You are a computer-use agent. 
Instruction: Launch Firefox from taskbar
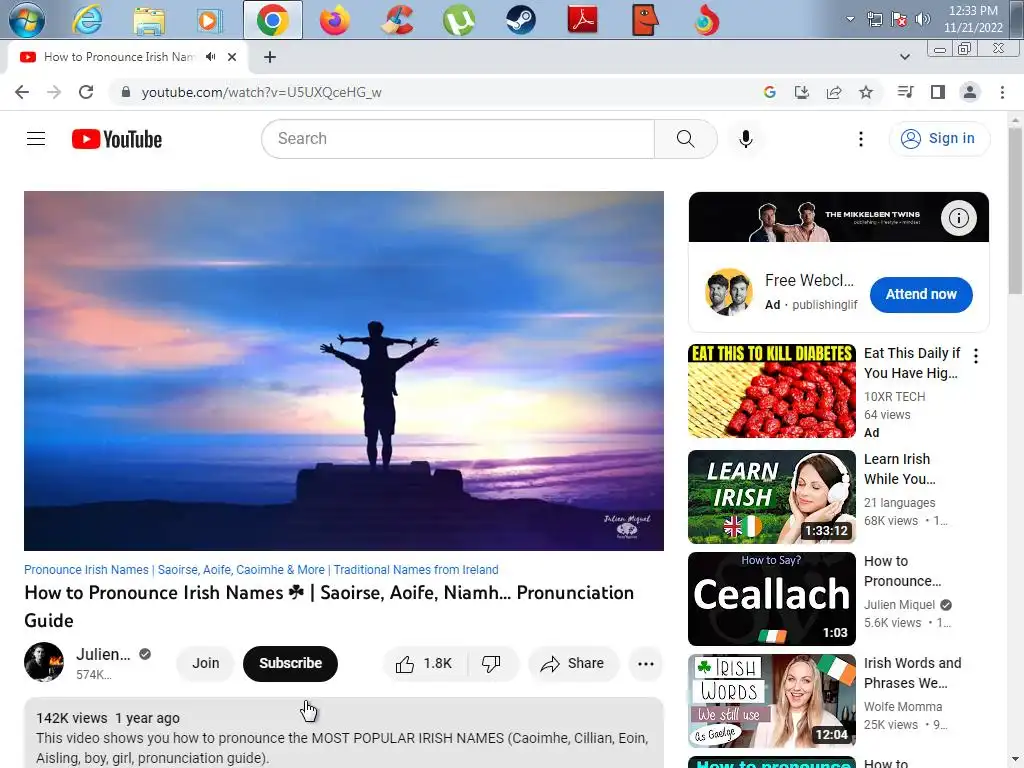click(334, 20)
